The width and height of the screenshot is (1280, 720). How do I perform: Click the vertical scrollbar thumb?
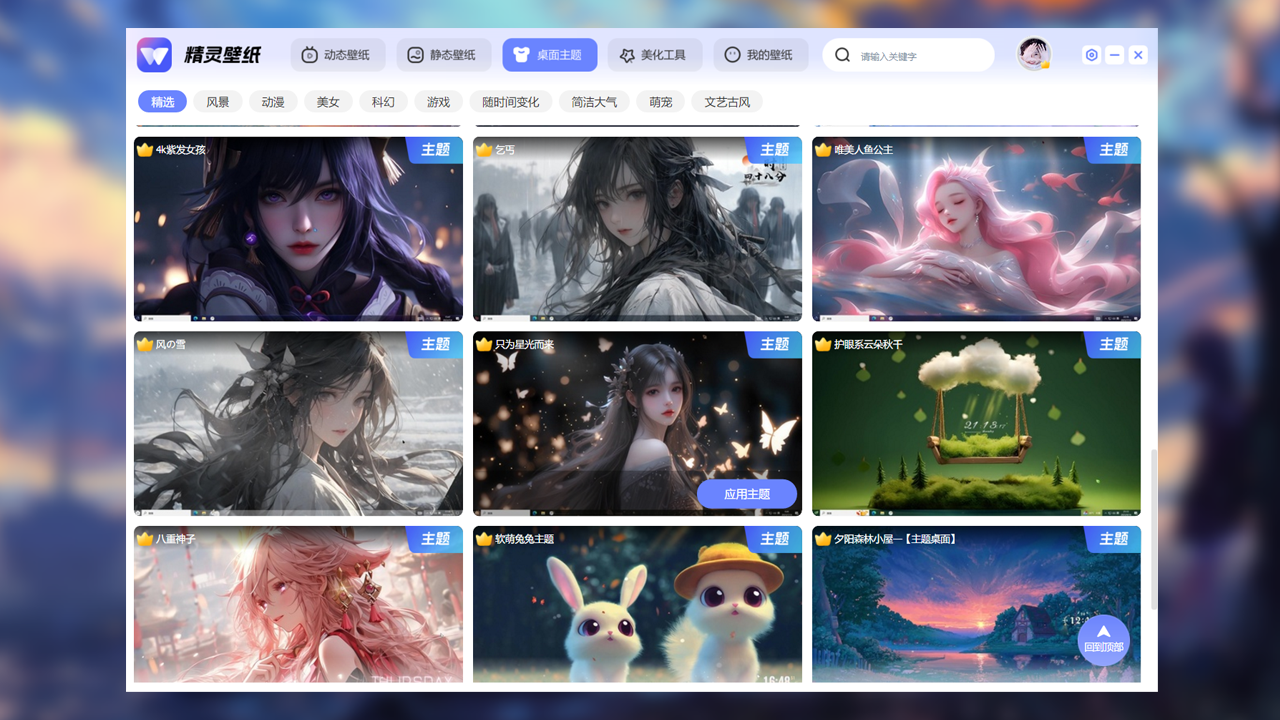click(x=1154, y=530)
